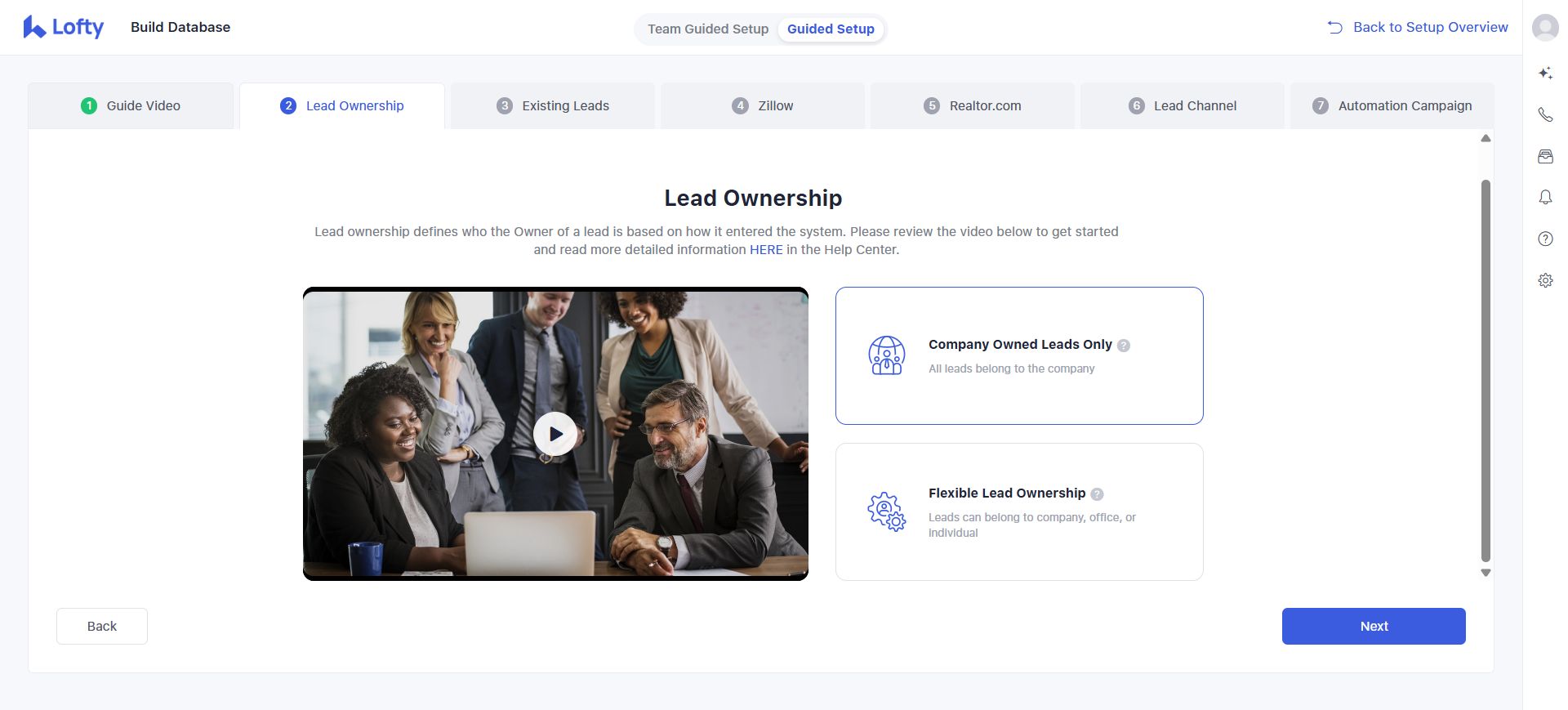
Task: Open the AI assistant sparkle icon
Action: click(x=1545, y=74)
